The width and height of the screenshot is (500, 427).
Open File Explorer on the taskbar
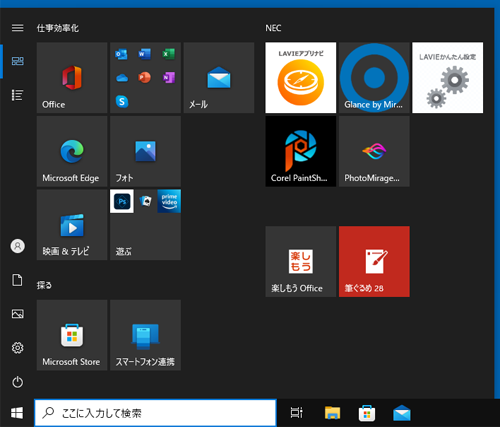pyautogui.click(x=332, y=413)
